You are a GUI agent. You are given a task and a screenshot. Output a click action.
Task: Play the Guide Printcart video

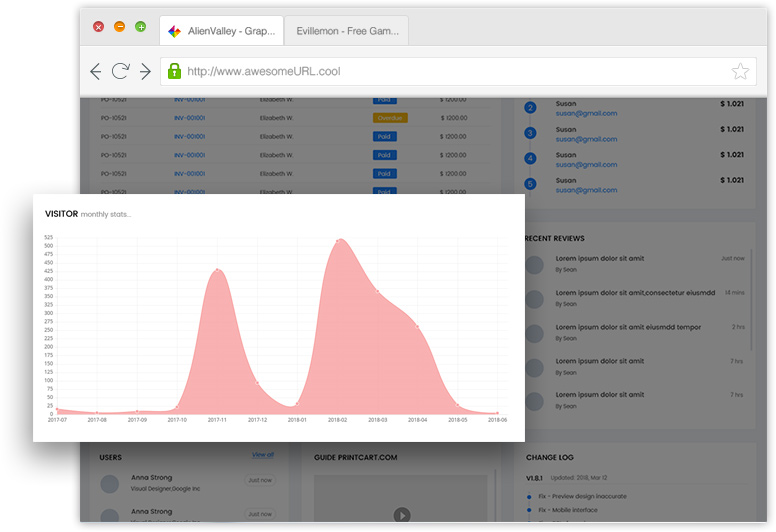[401, 515]
